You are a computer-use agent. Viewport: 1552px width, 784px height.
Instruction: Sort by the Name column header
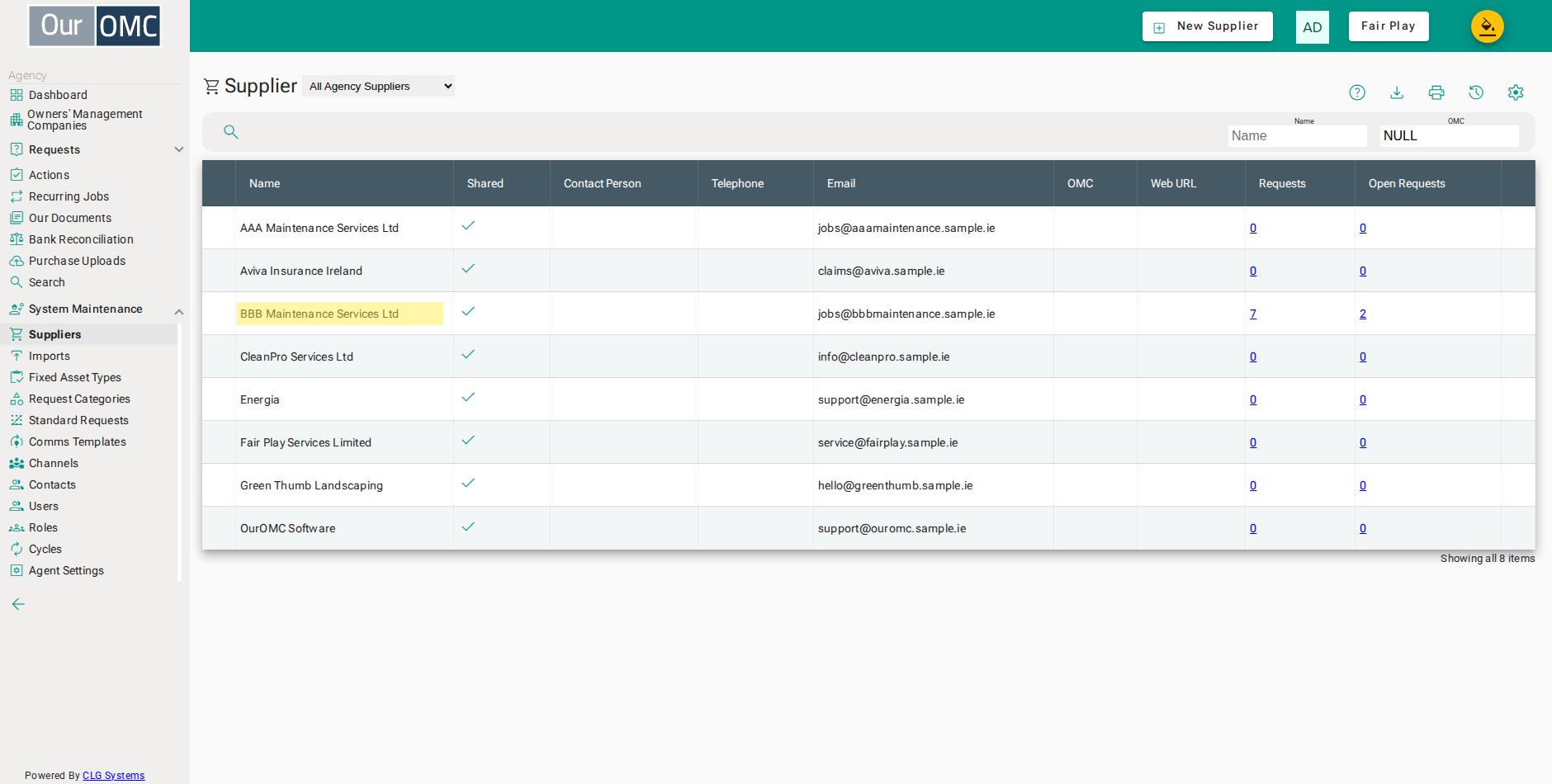coord(265,183)
